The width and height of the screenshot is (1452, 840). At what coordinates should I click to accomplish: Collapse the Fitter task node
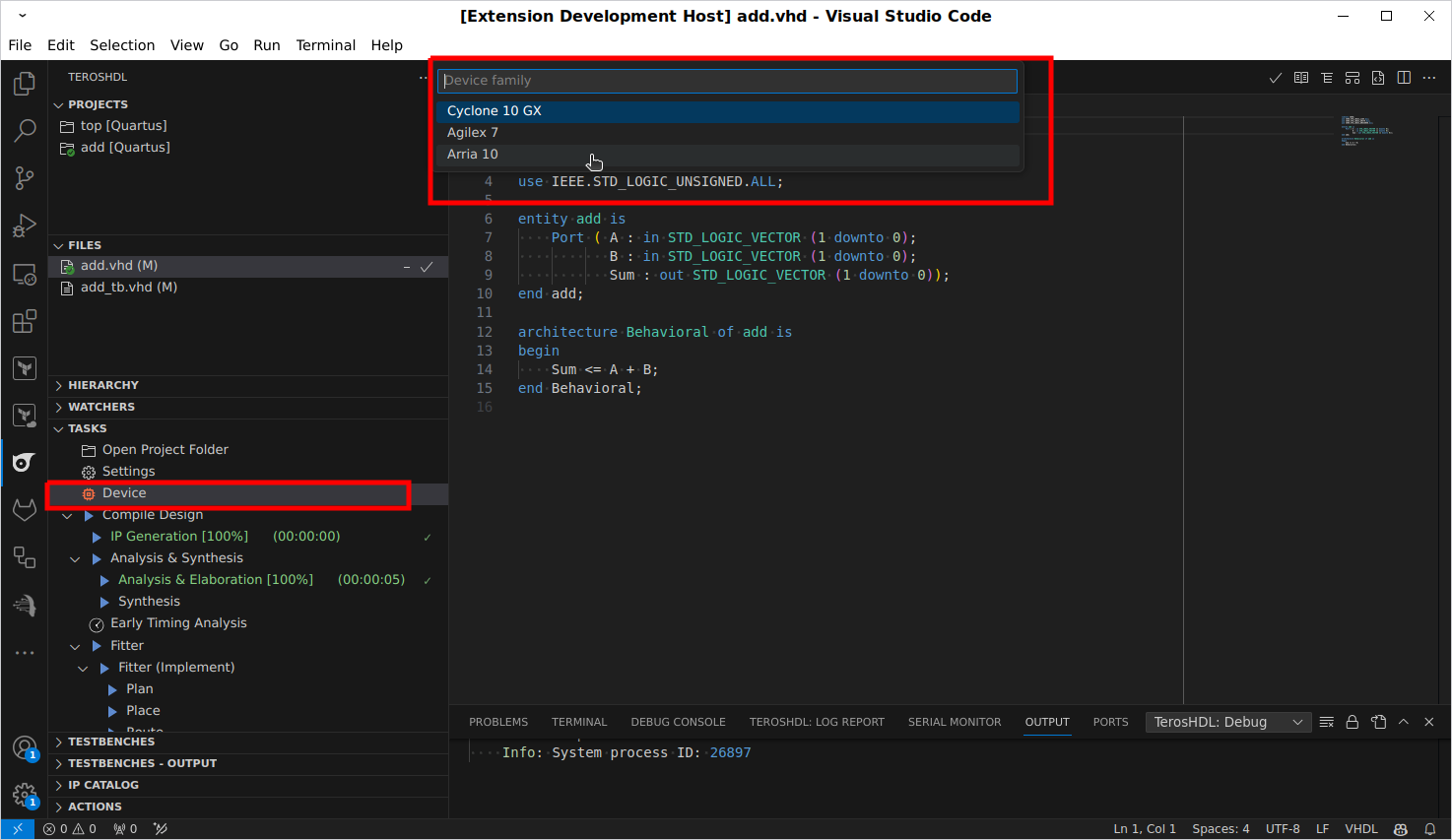[x=75, y=646]
